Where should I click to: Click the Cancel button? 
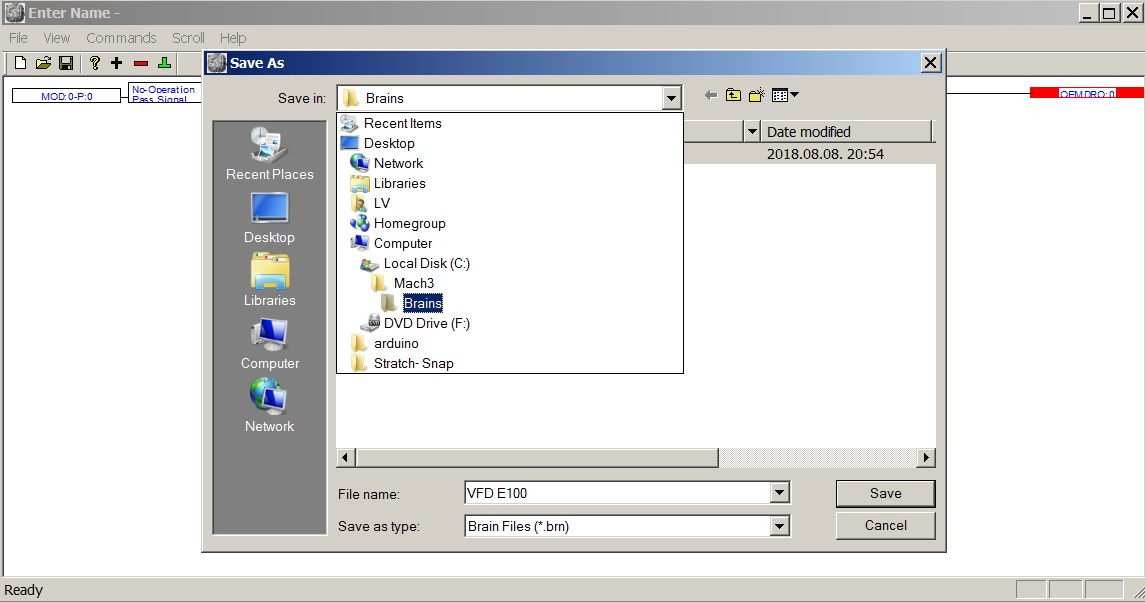(885, 525)
